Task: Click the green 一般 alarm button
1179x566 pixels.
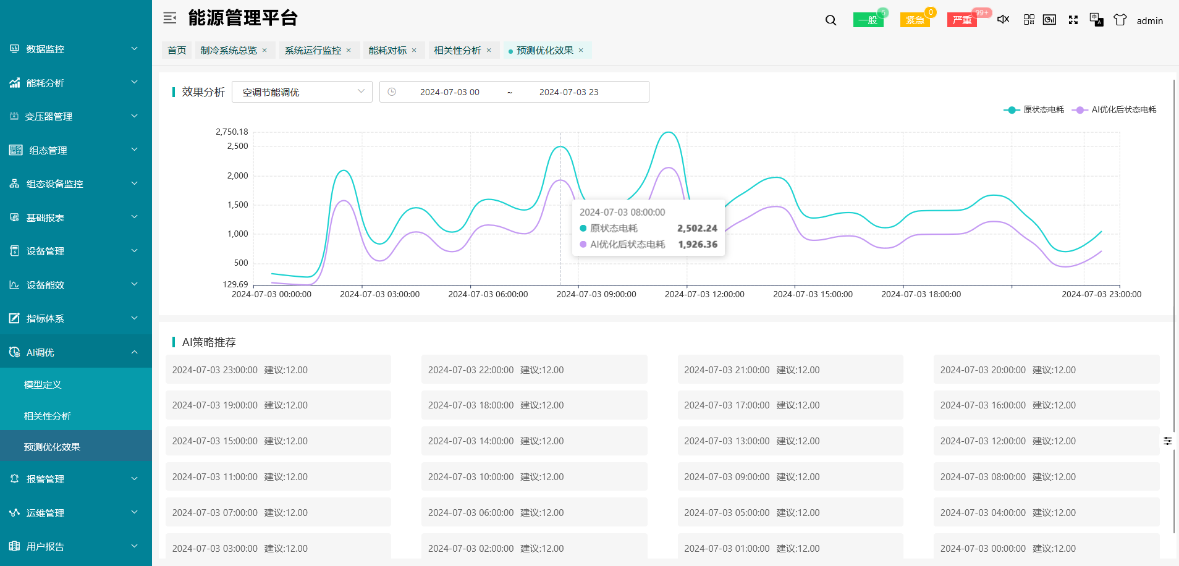Action: (867, 20)
